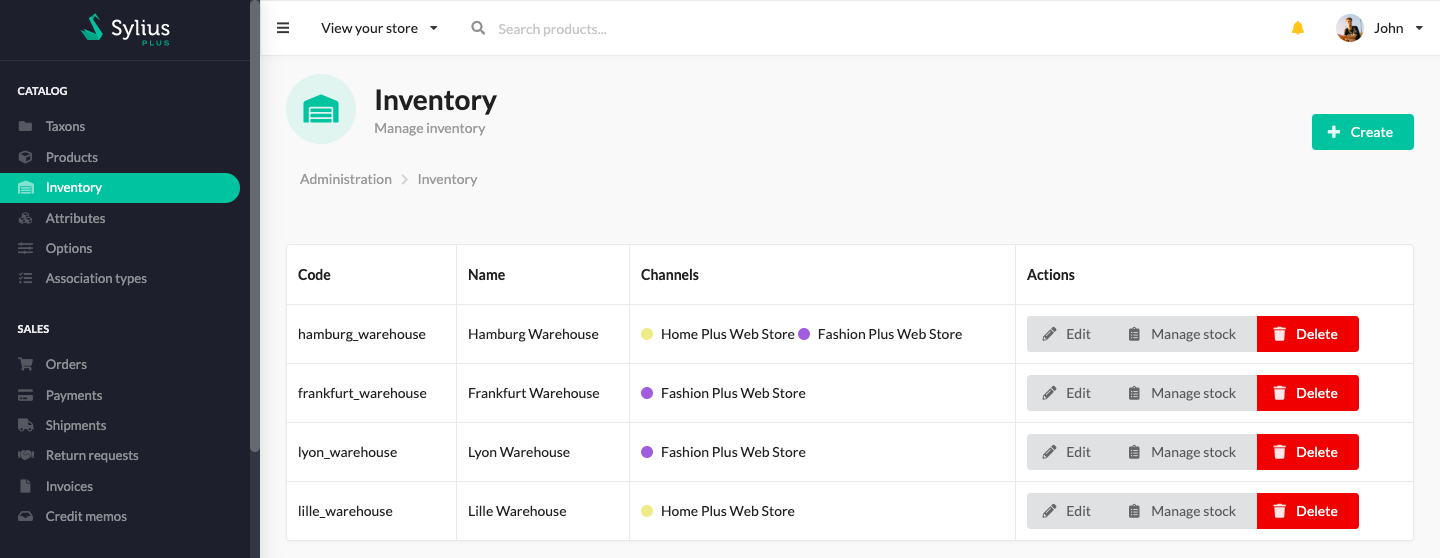Click the Options sliders icon

tap(26, 248)
